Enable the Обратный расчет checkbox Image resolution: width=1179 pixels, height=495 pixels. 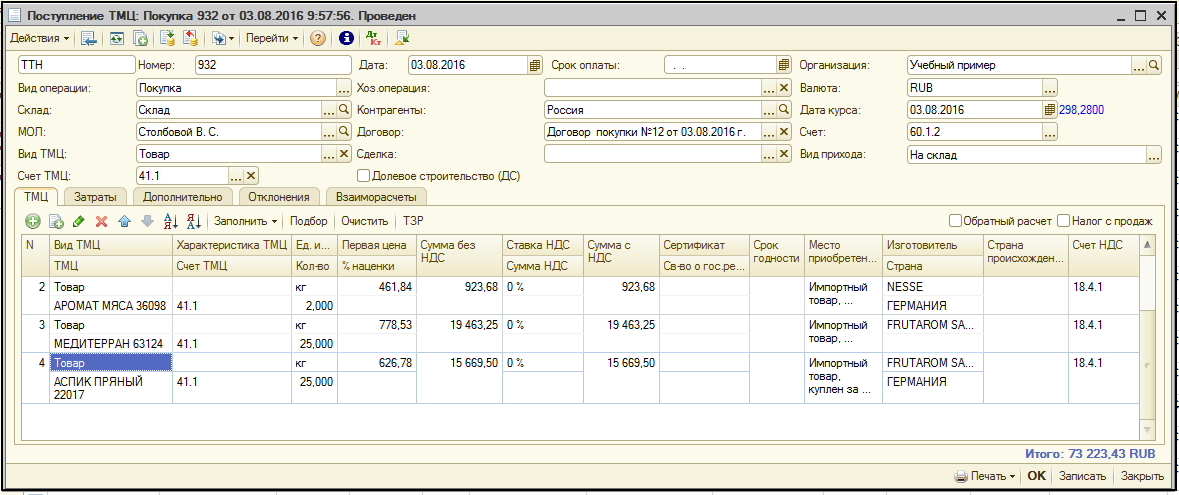tap(955, 221)
